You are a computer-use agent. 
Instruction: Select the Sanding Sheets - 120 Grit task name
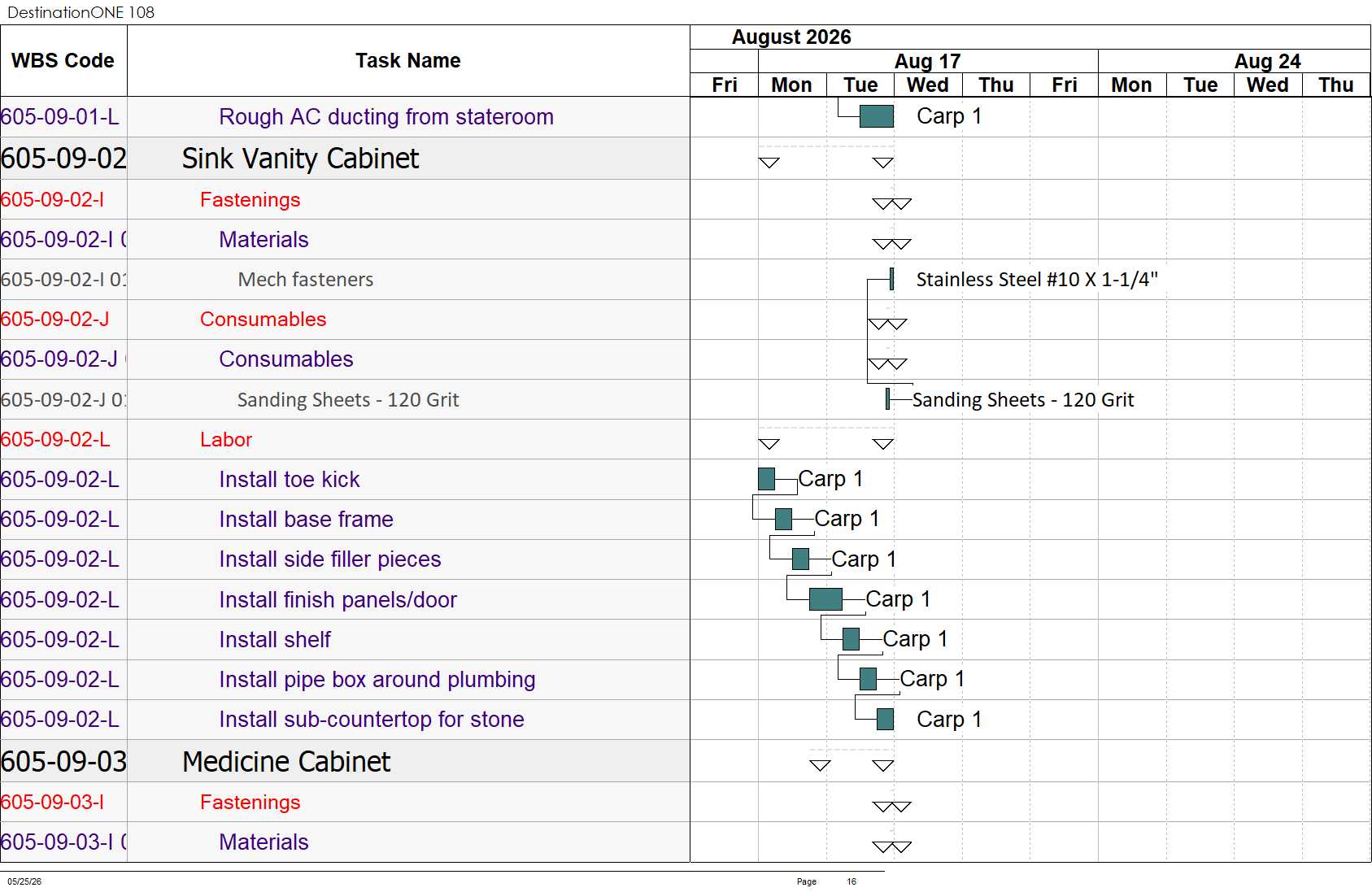[348, 400]
